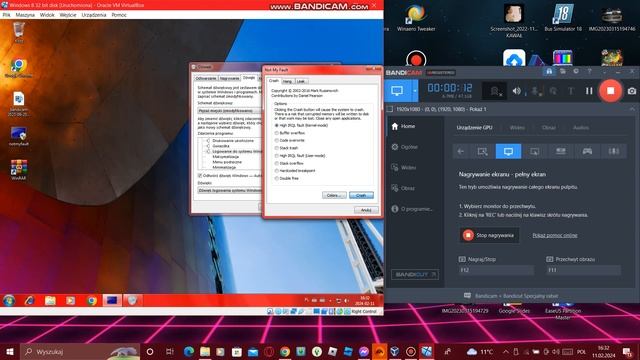
Task: Click the Bandicut promo button
Action: [415, 274]
